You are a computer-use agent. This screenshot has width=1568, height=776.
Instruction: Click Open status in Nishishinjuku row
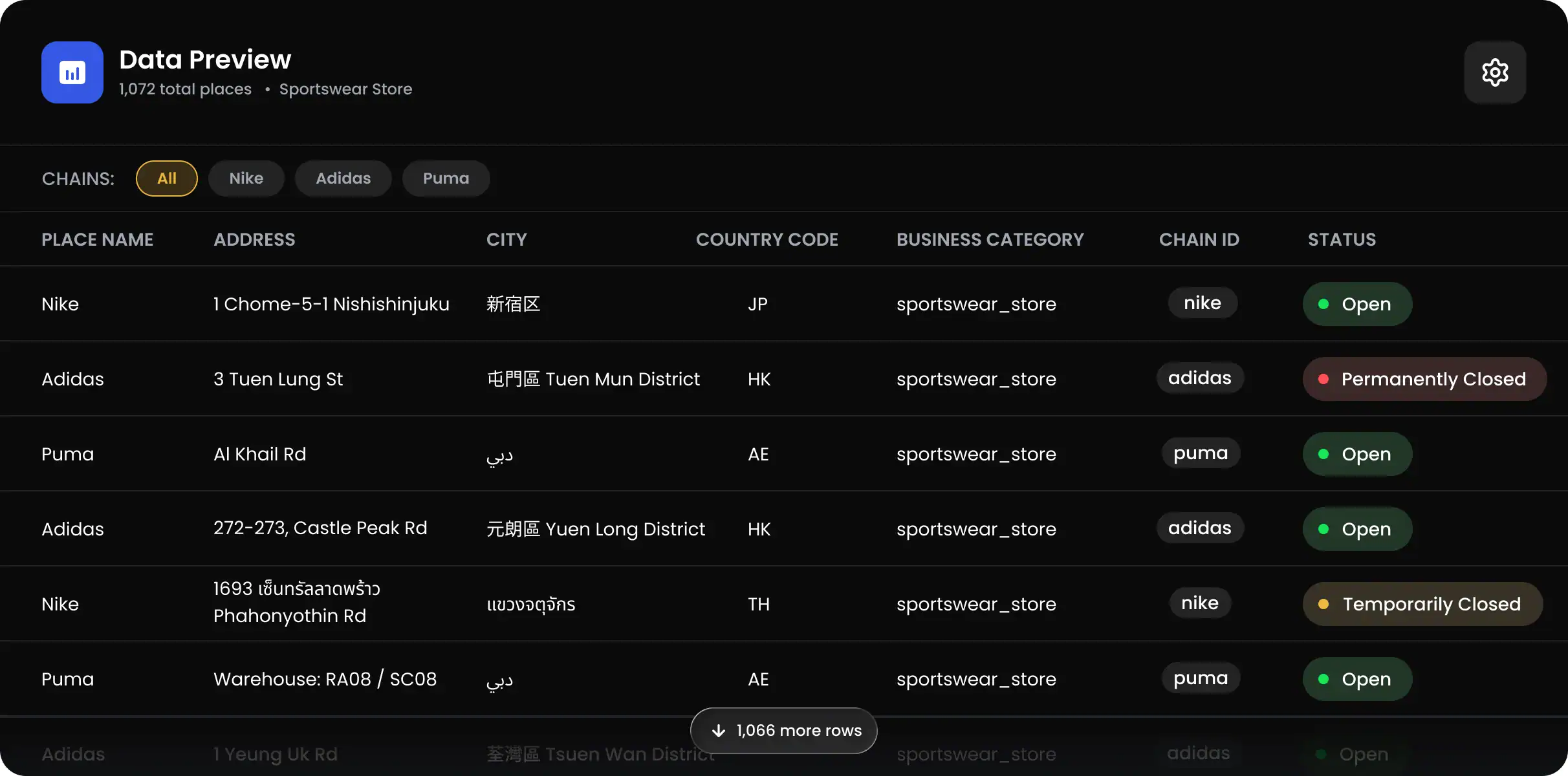tap(1357, 304)
